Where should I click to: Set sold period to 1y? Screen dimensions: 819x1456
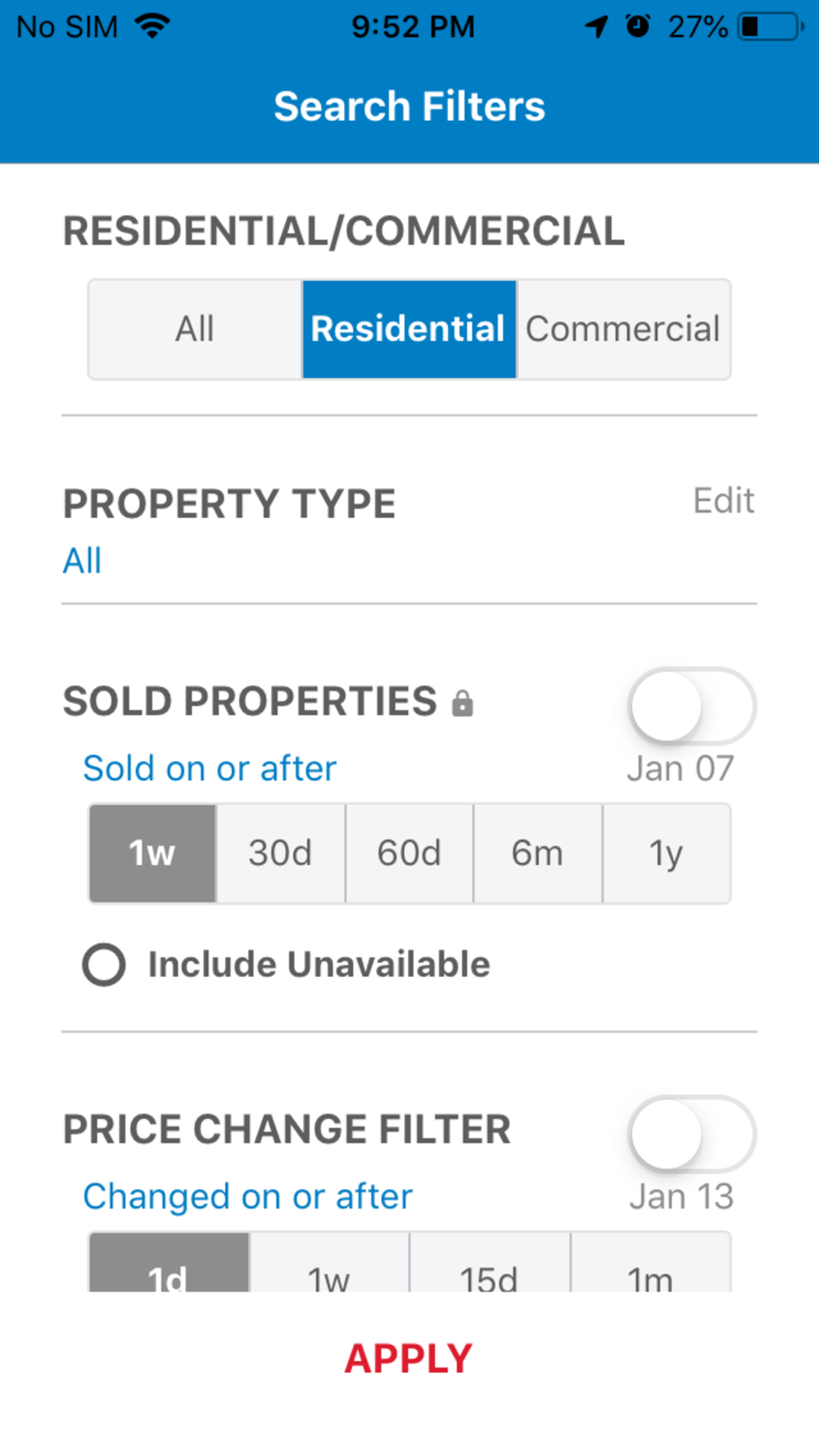pos(667,853)
